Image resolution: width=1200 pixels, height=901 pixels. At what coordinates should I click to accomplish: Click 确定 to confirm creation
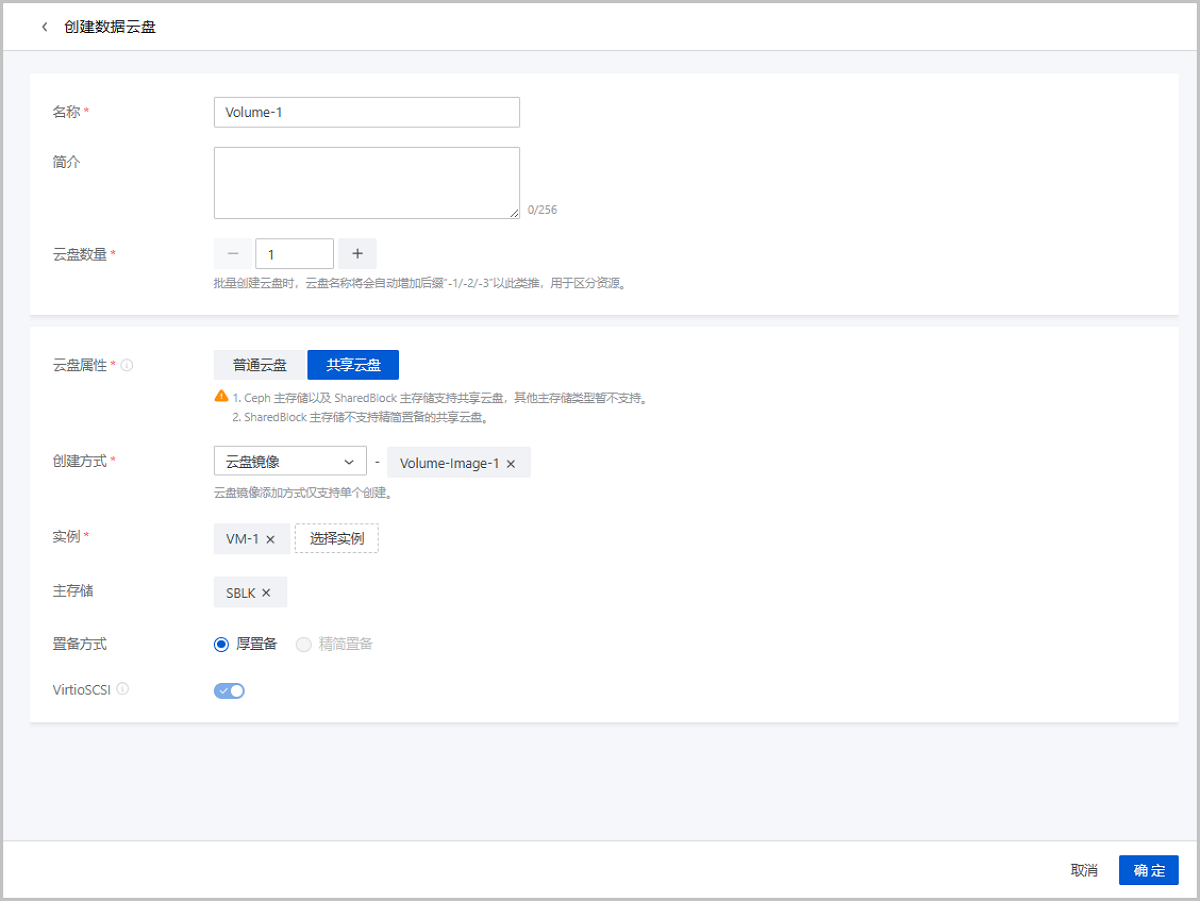point(1149,870)
